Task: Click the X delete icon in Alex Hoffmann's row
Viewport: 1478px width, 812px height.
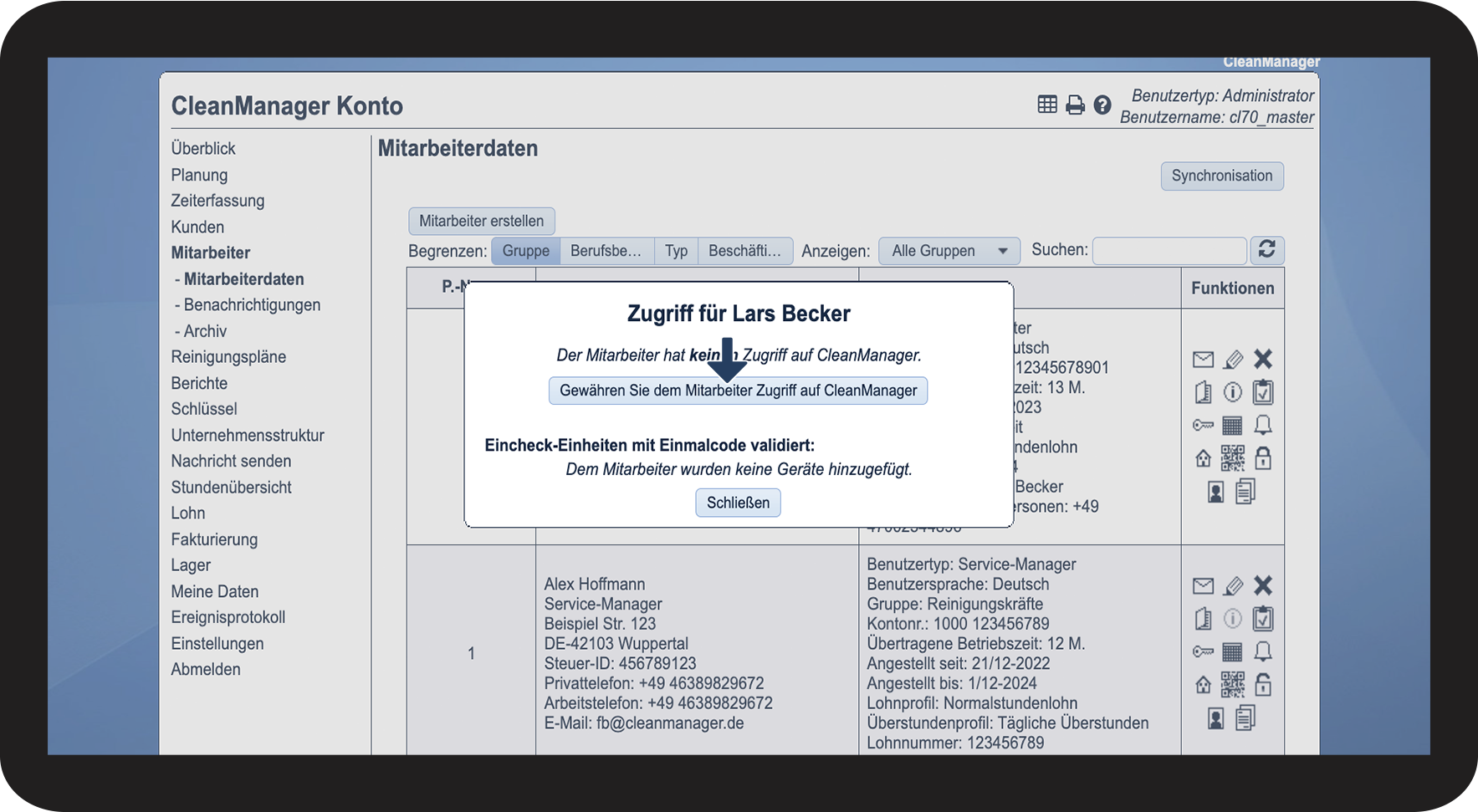Action: (x=1263, y=585)
